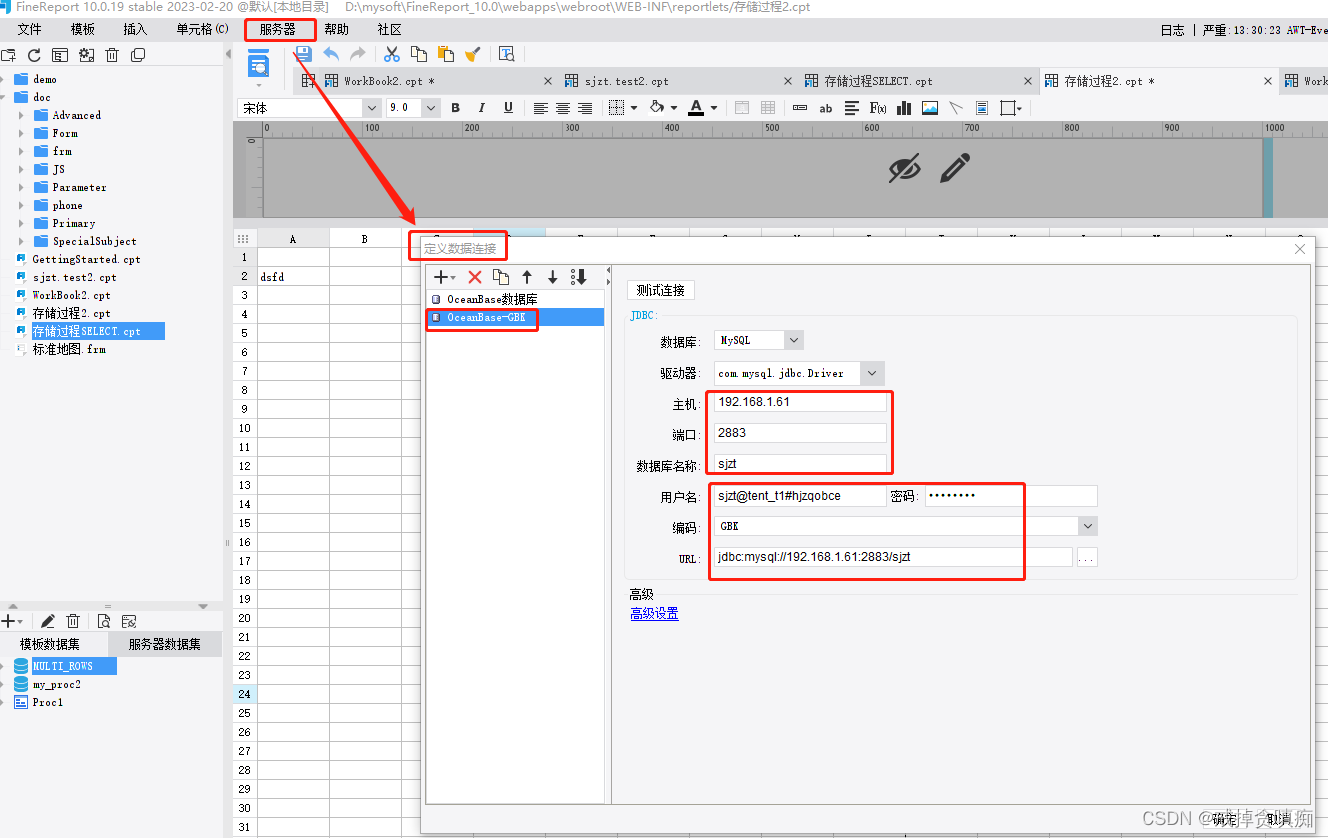Delete selected file with trash icon in file panel
The image size is (1328, 838).
(112, 55)
